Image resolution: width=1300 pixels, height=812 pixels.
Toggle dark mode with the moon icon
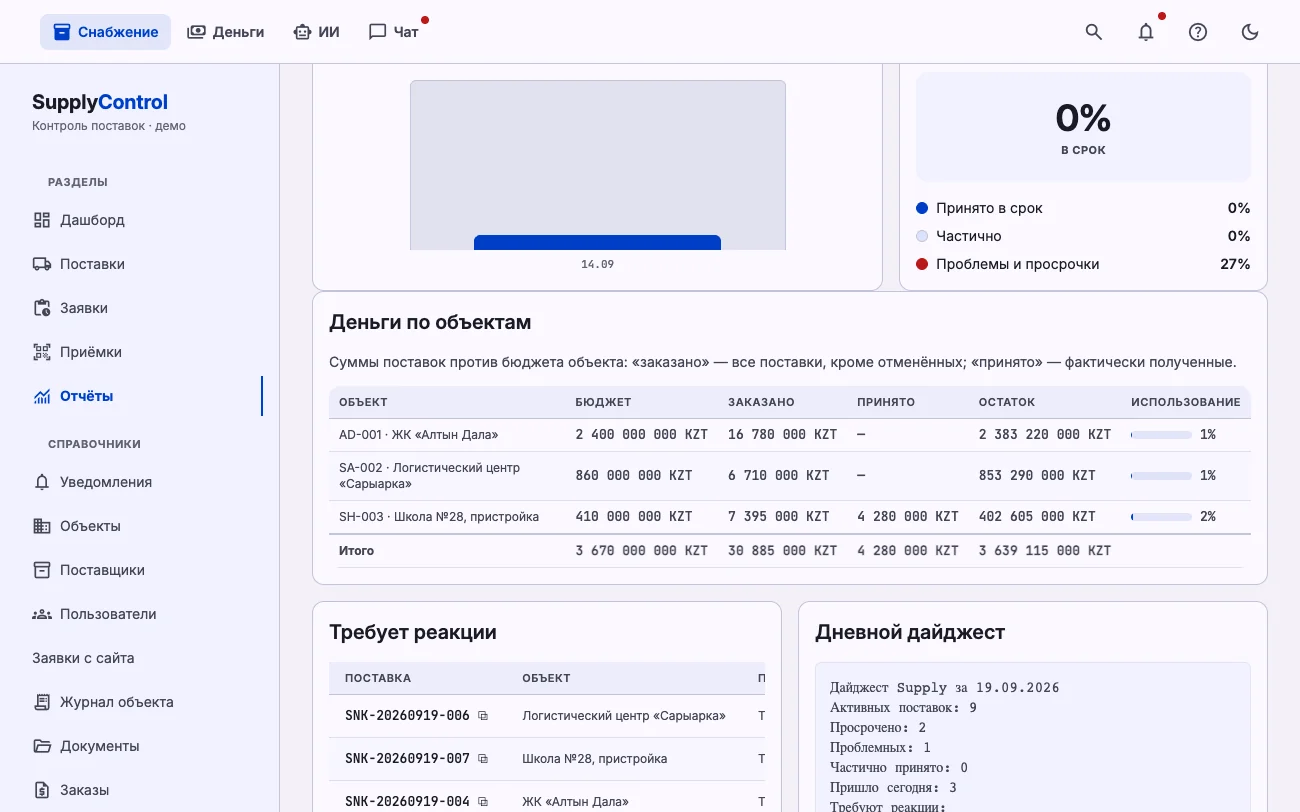[1250, 32]
